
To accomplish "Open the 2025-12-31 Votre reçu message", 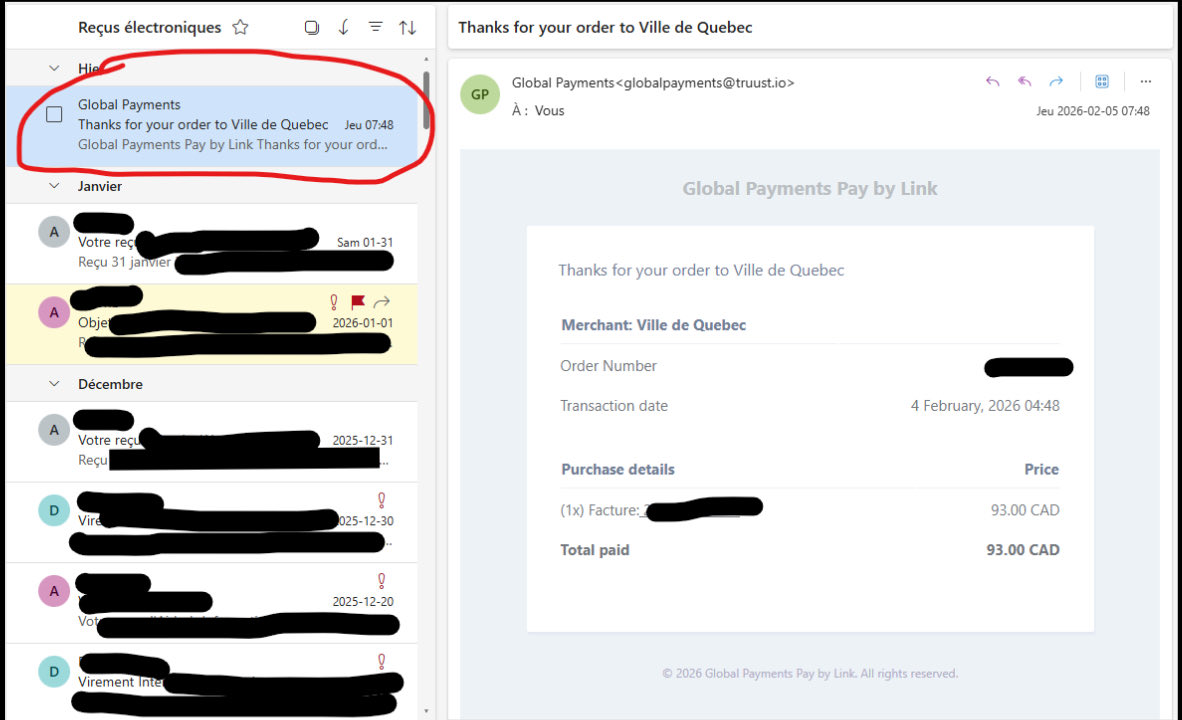I will pos(212,442).
